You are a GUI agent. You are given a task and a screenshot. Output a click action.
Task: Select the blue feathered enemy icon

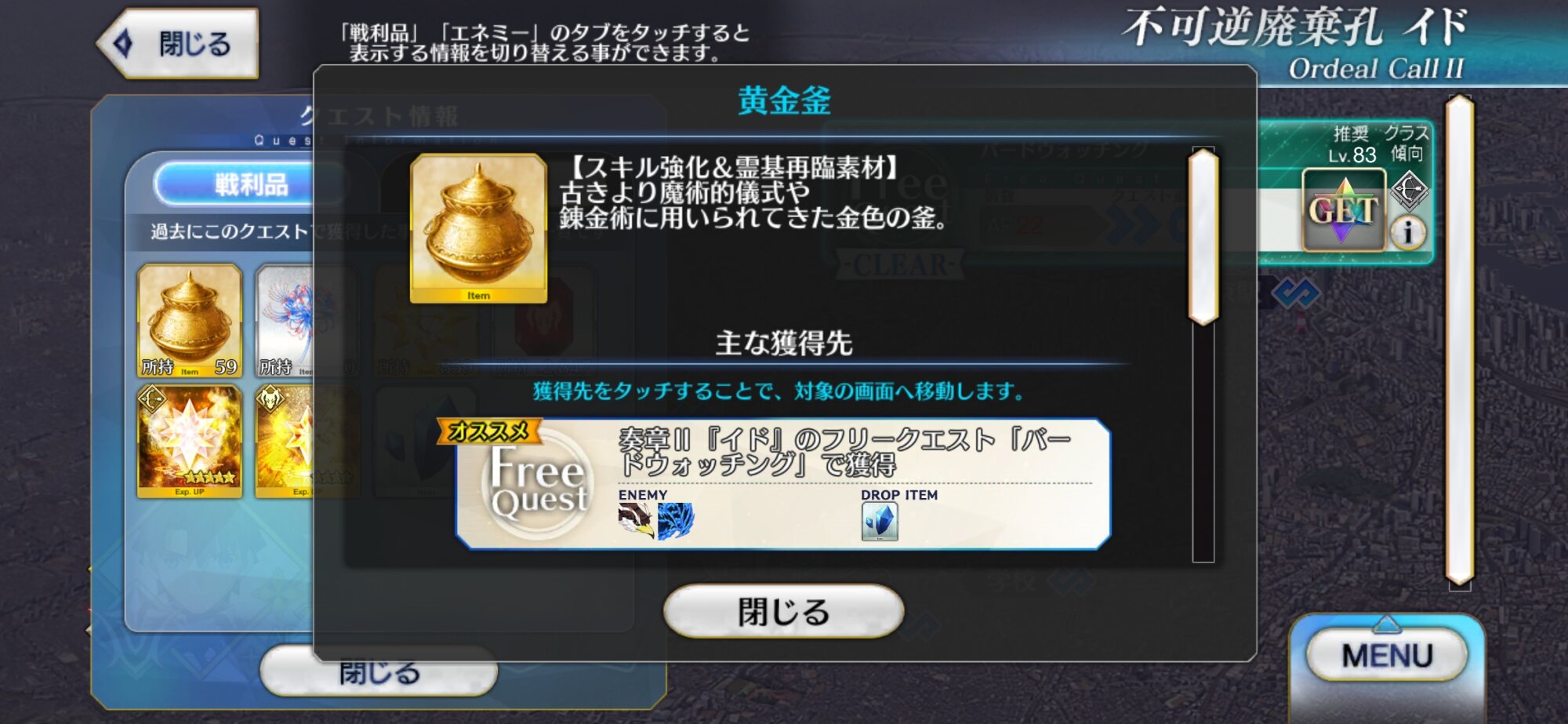point(675,522)
